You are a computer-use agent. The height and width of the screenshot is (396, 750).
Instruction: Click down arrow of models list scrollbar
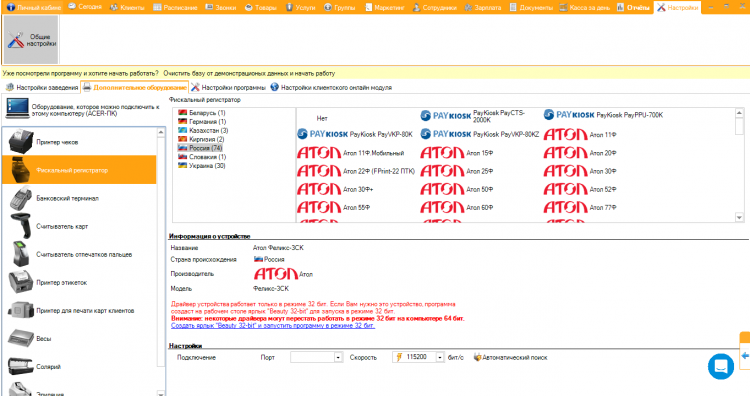[739, 218]
